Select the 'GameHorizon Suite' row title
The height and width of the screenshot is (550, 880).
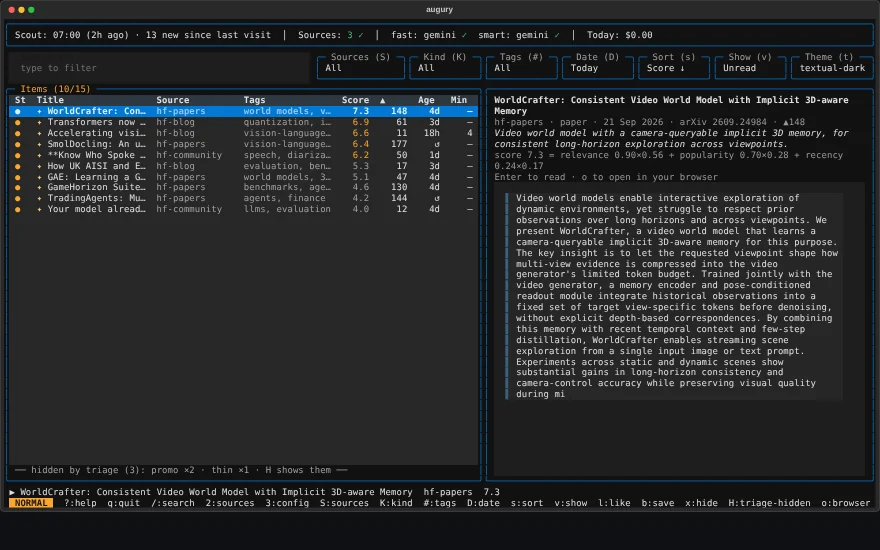97,187
